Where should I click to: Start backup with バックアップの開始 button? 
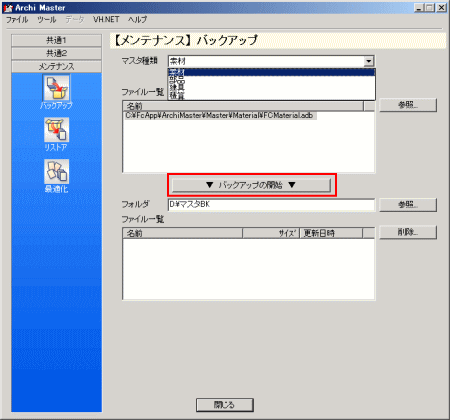point(251,185)
